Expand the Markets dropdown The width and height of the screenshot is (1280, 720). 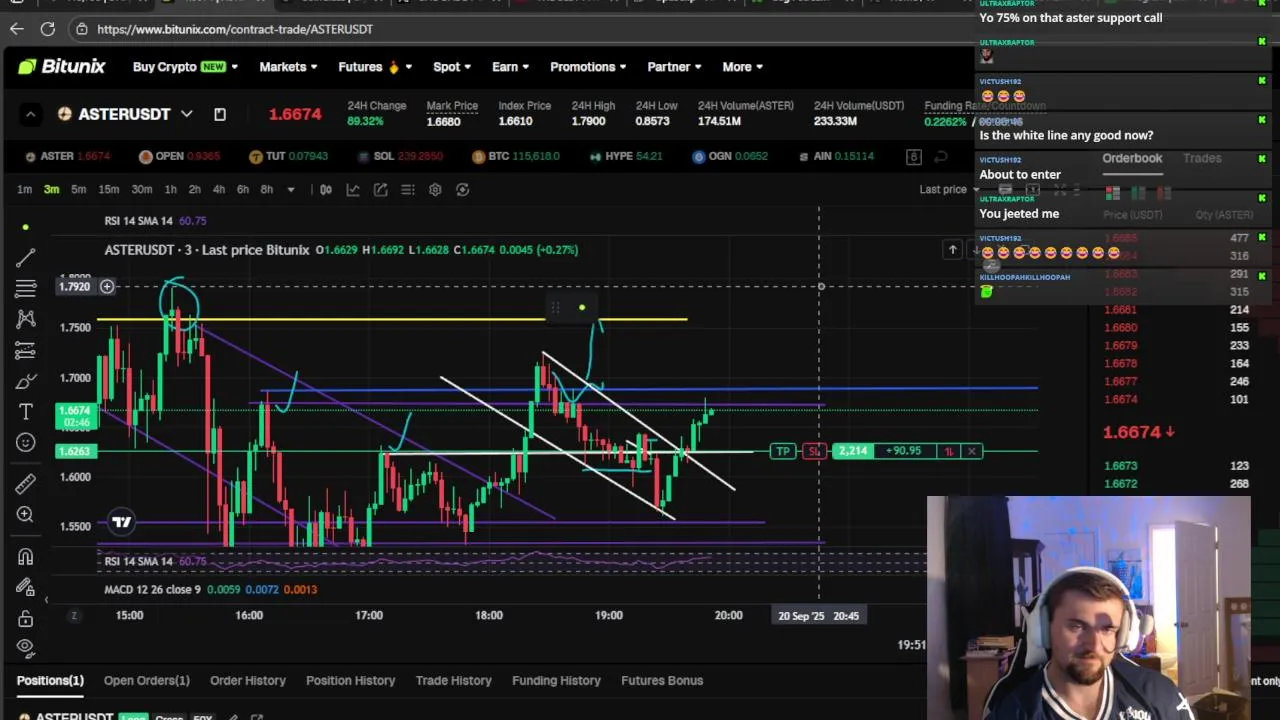click(x=288, y=67)
